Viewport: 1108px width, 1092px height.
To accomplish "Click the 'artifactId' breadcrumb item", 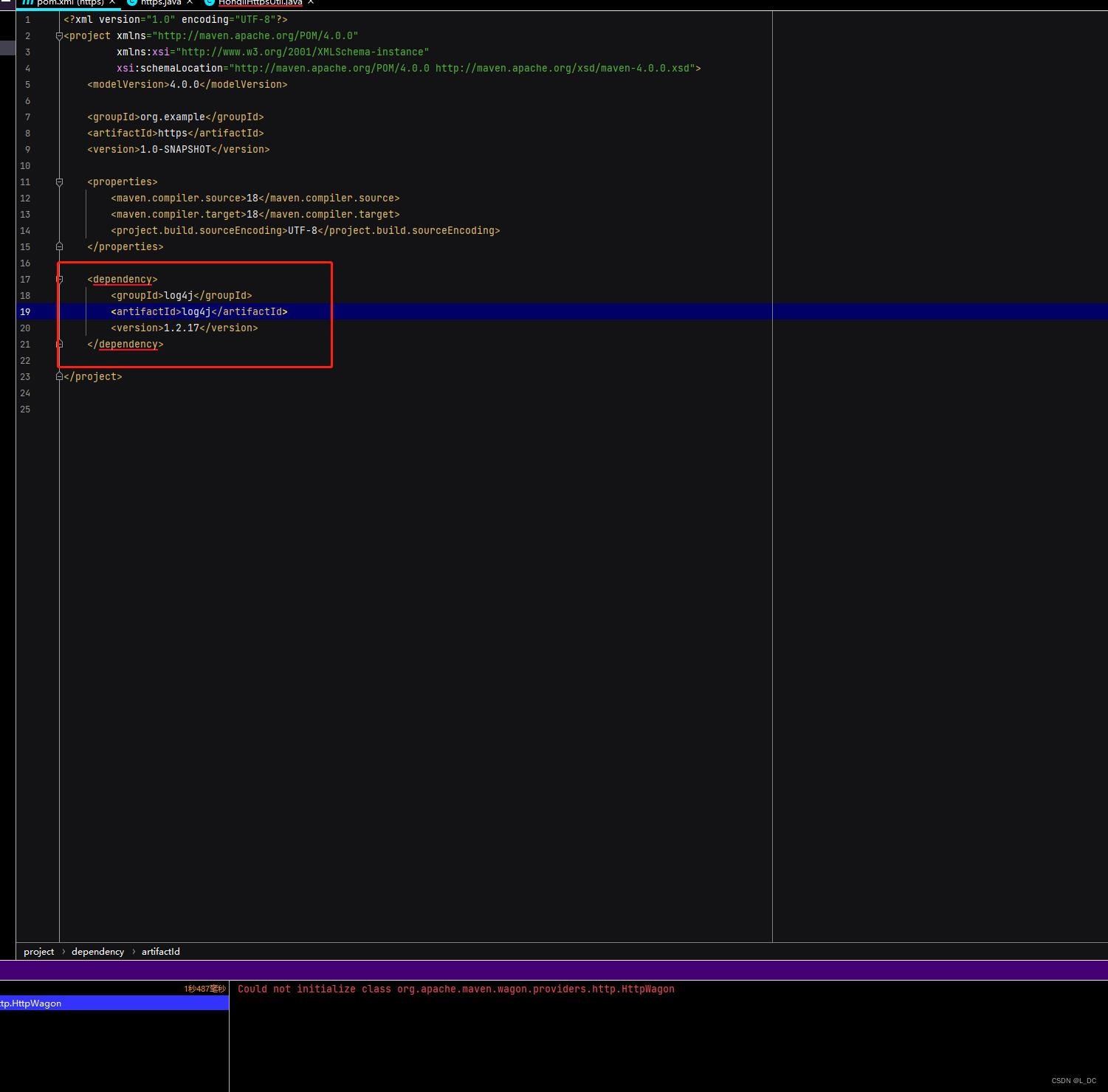I will [161, 951].
